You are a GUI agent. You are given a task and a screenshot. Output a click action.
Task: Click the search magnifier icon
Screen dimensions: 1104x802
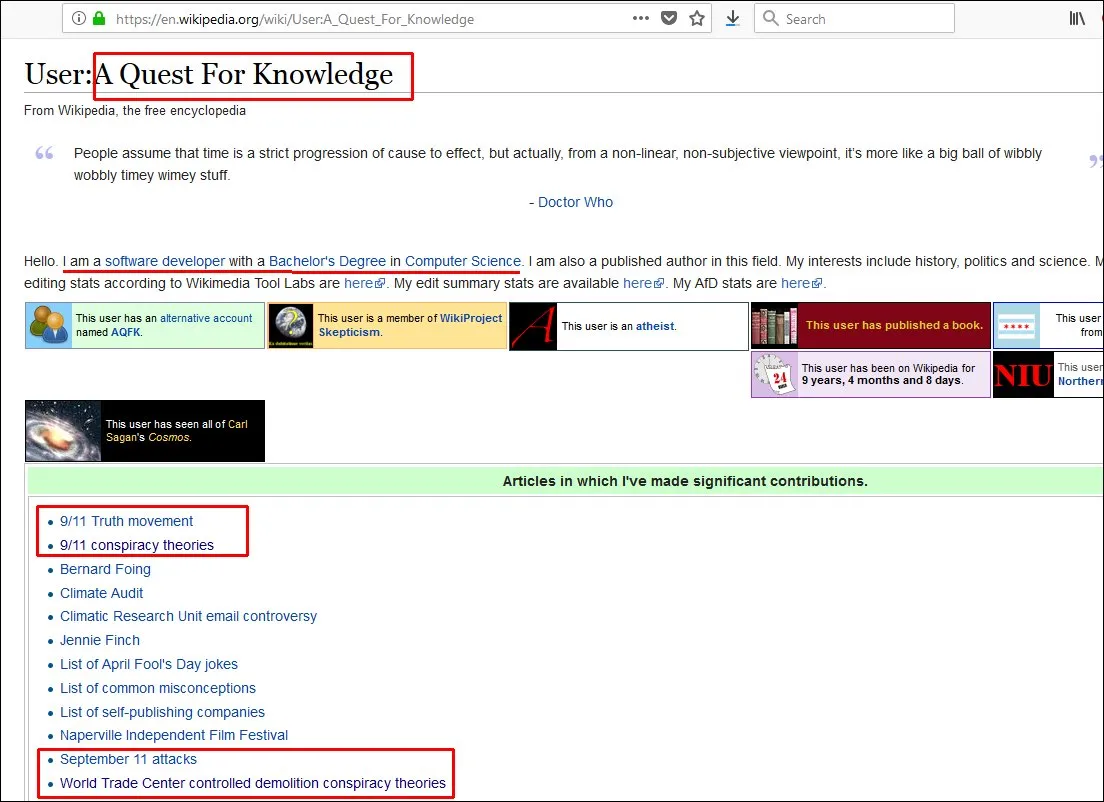771,18
